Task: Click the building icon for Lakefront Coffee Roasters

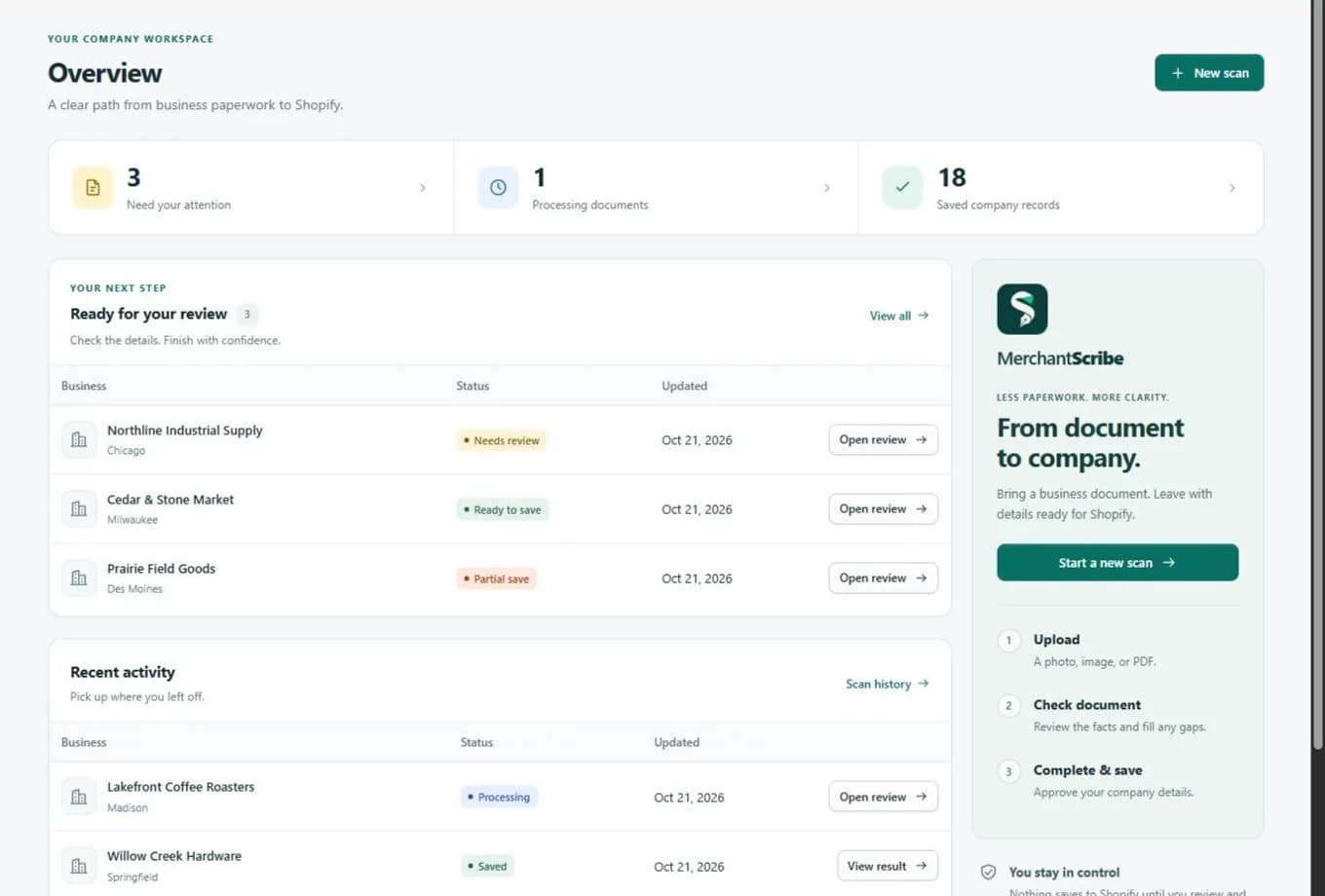Action: pyautogui.click(x=79, y=797)
